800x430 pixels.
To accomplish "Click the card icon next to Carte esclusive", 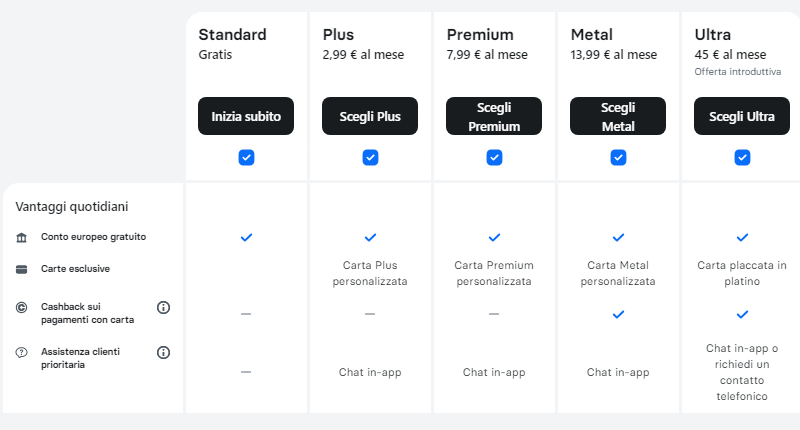I will (x=21, y=269).
